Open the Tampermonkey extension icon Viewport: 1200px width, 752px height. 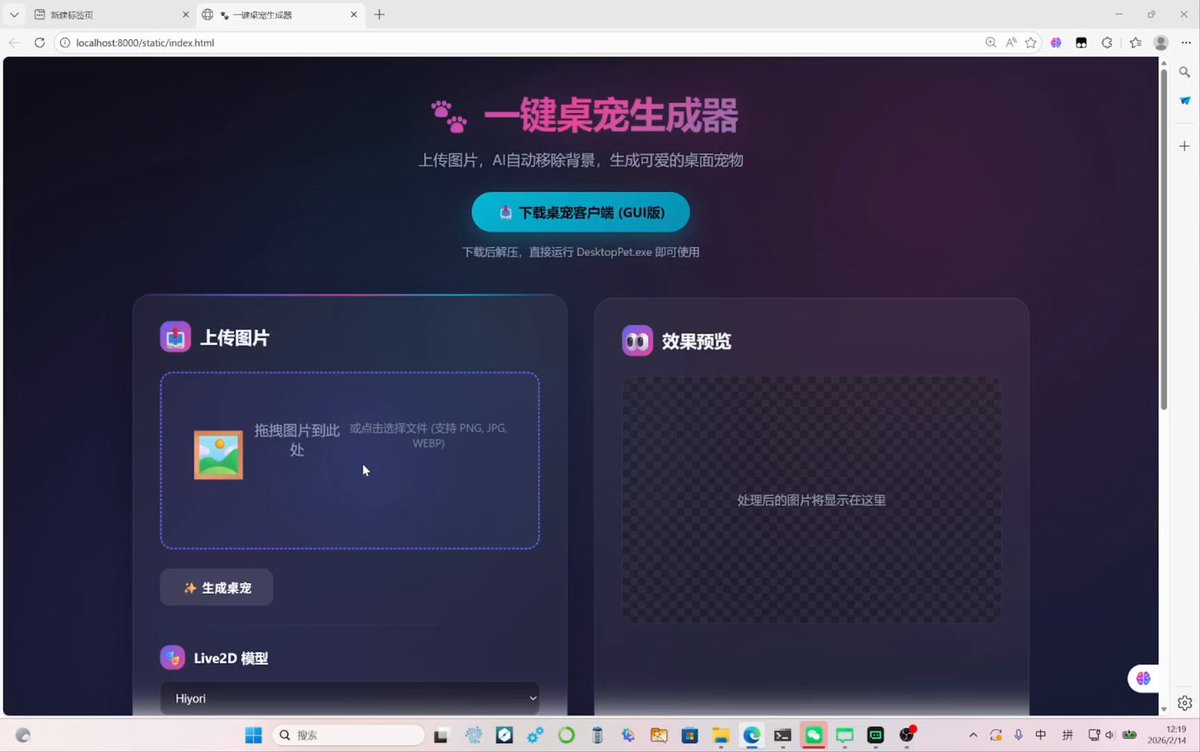(1081, 43)
